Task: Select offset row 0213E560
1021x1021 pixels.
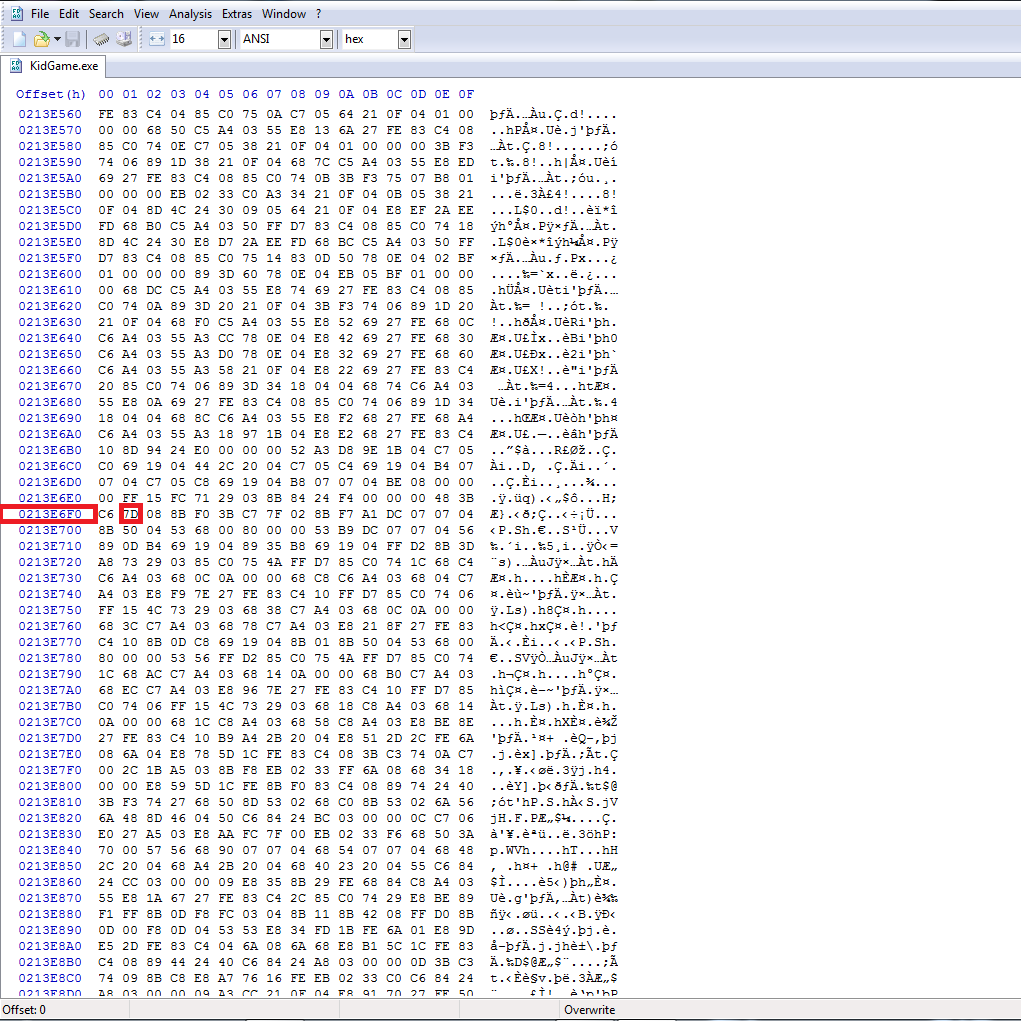Action: (50, 115)
